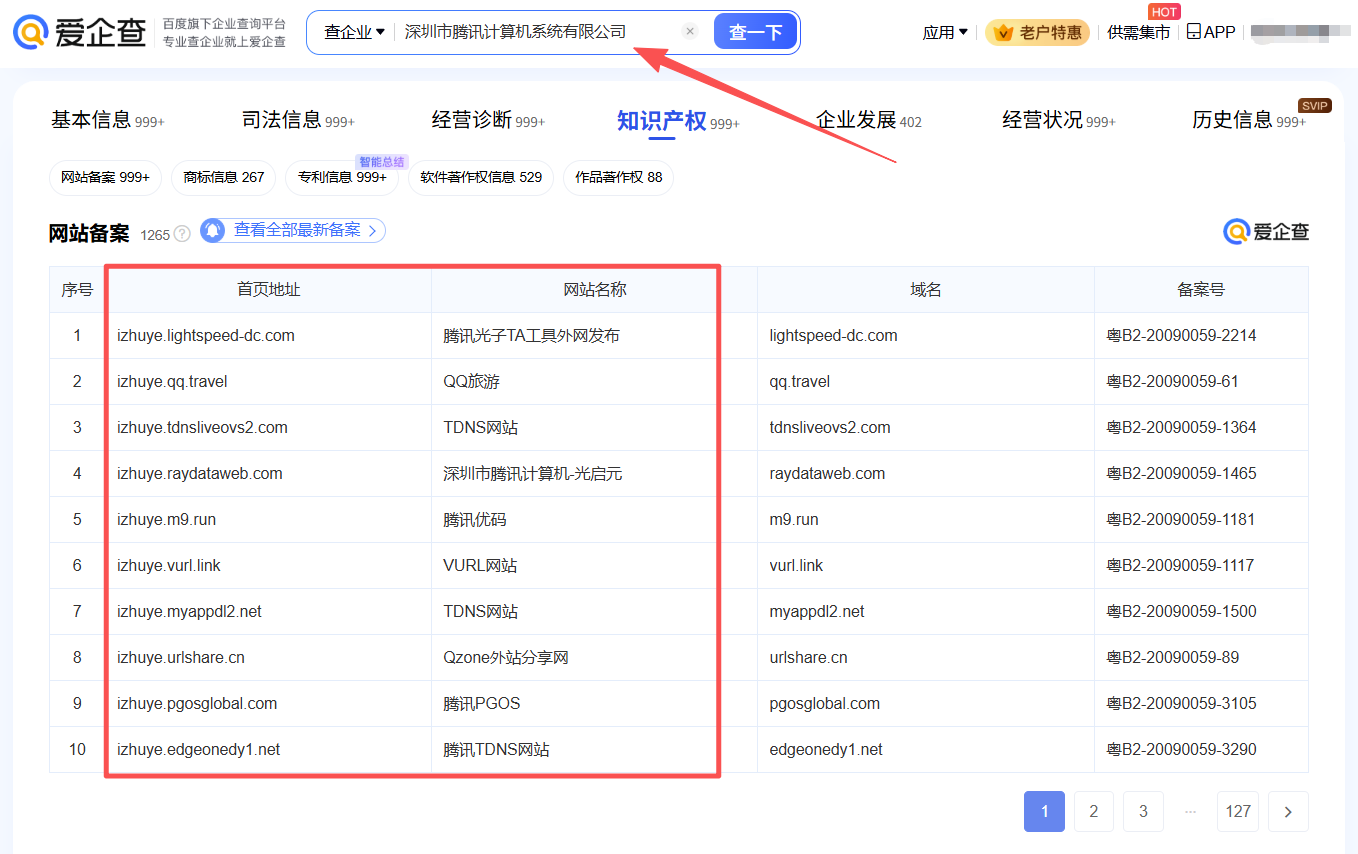Click the HOT badge above 供需集市
Image resolution: width=1358 pixels, height=854 pixels.
pos(1163,11)
